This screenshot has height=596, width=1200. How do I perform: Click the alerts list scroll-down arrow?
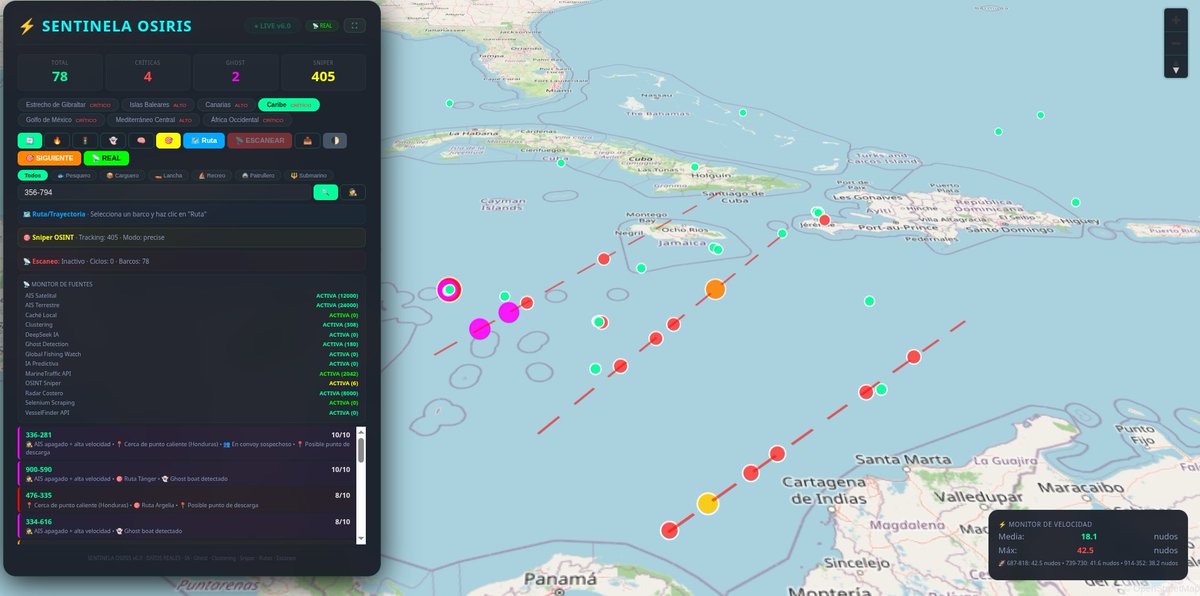coord(361,539)
